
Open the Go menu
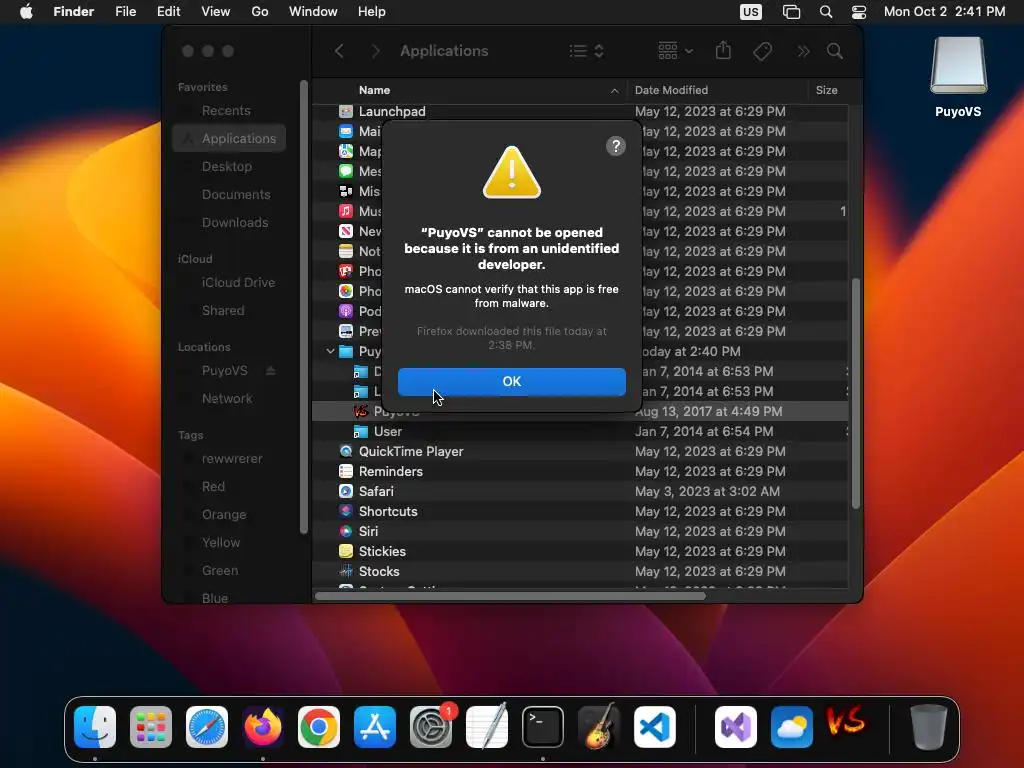point(260,12)
